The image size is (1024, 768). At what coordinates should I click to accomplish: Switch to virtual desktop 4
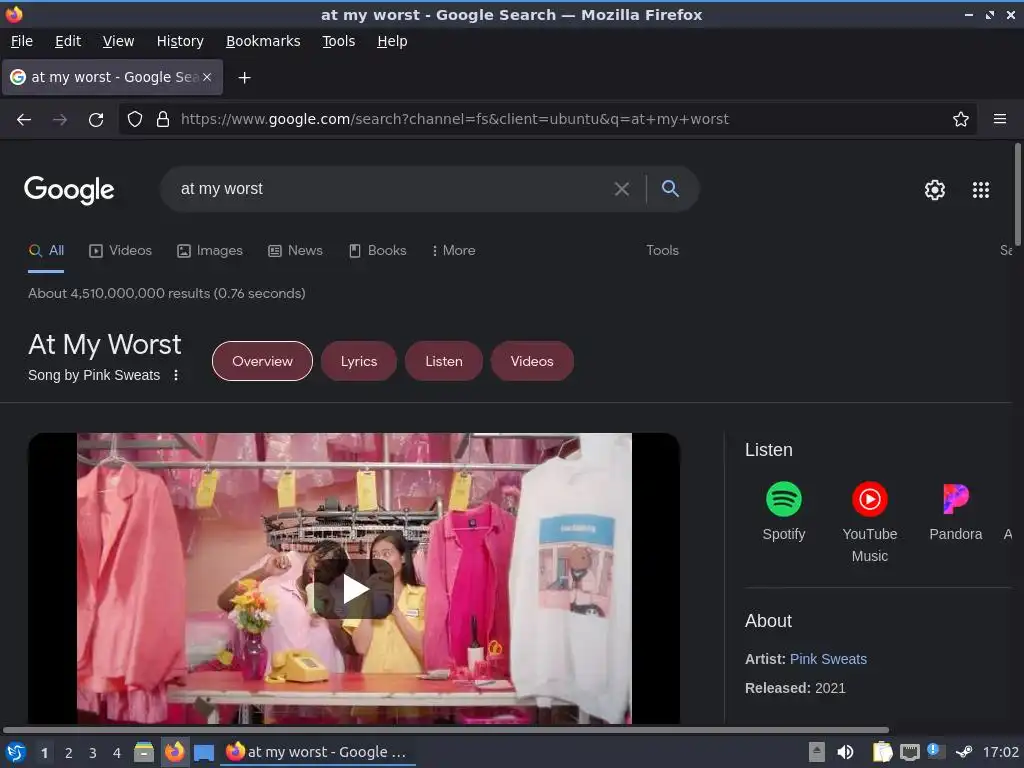(x=117, y=753)
